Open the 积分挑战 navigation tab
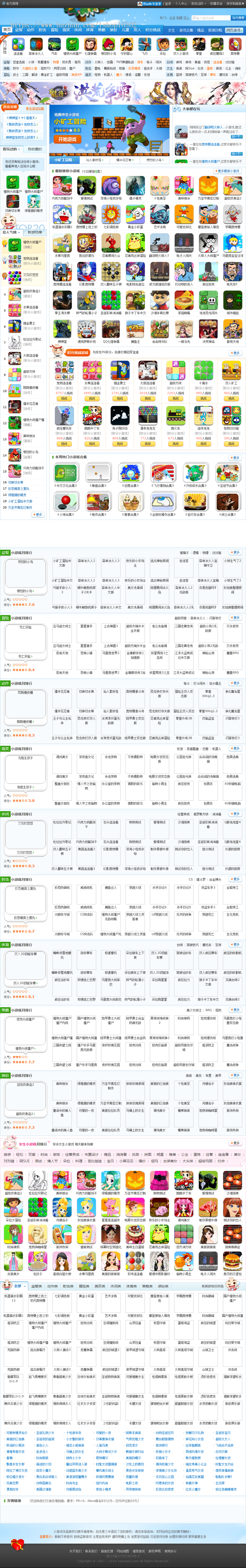This screenshot has width=246, height=1568. coord(153,30)
